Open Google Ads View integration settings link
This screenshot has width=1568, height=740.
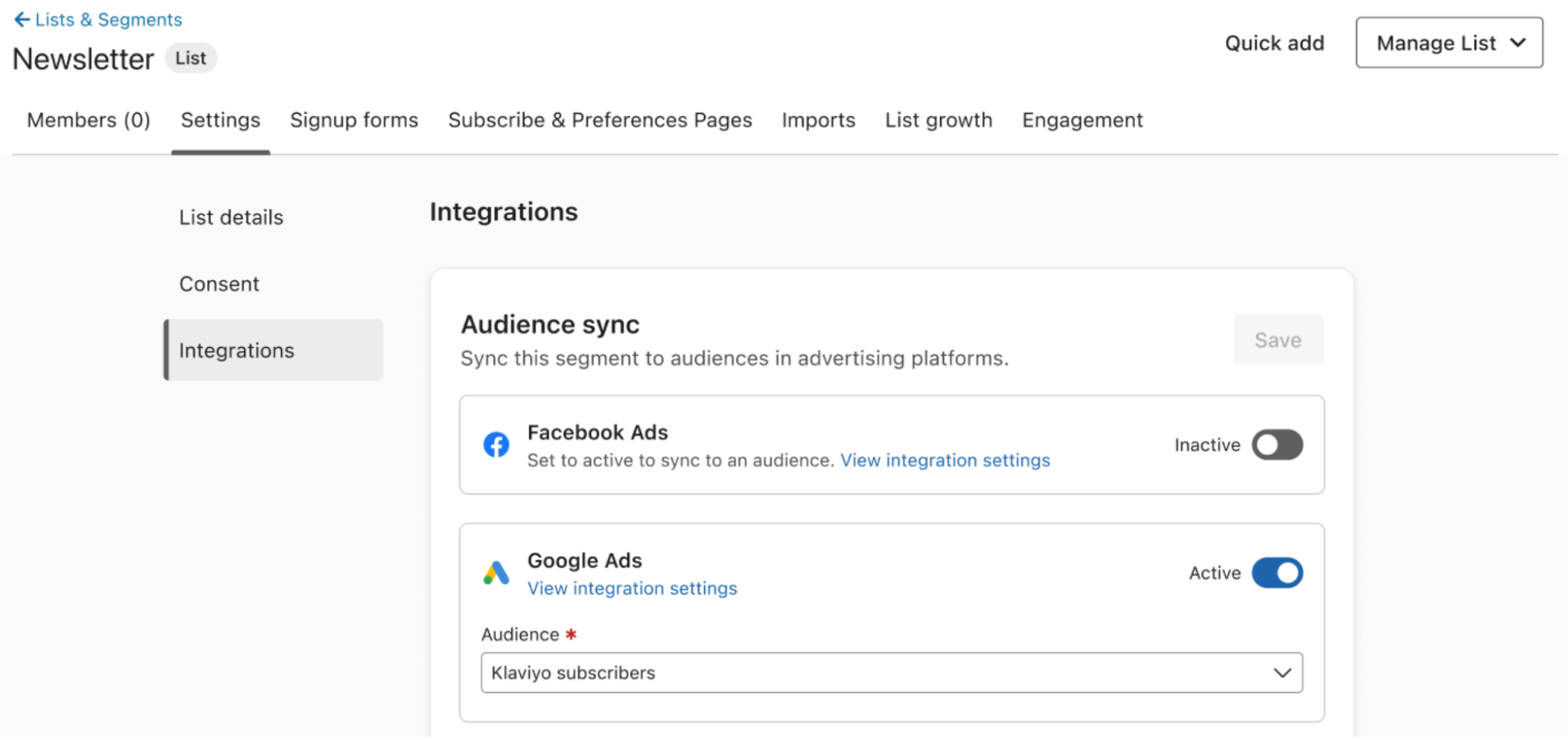click(631, 588)
